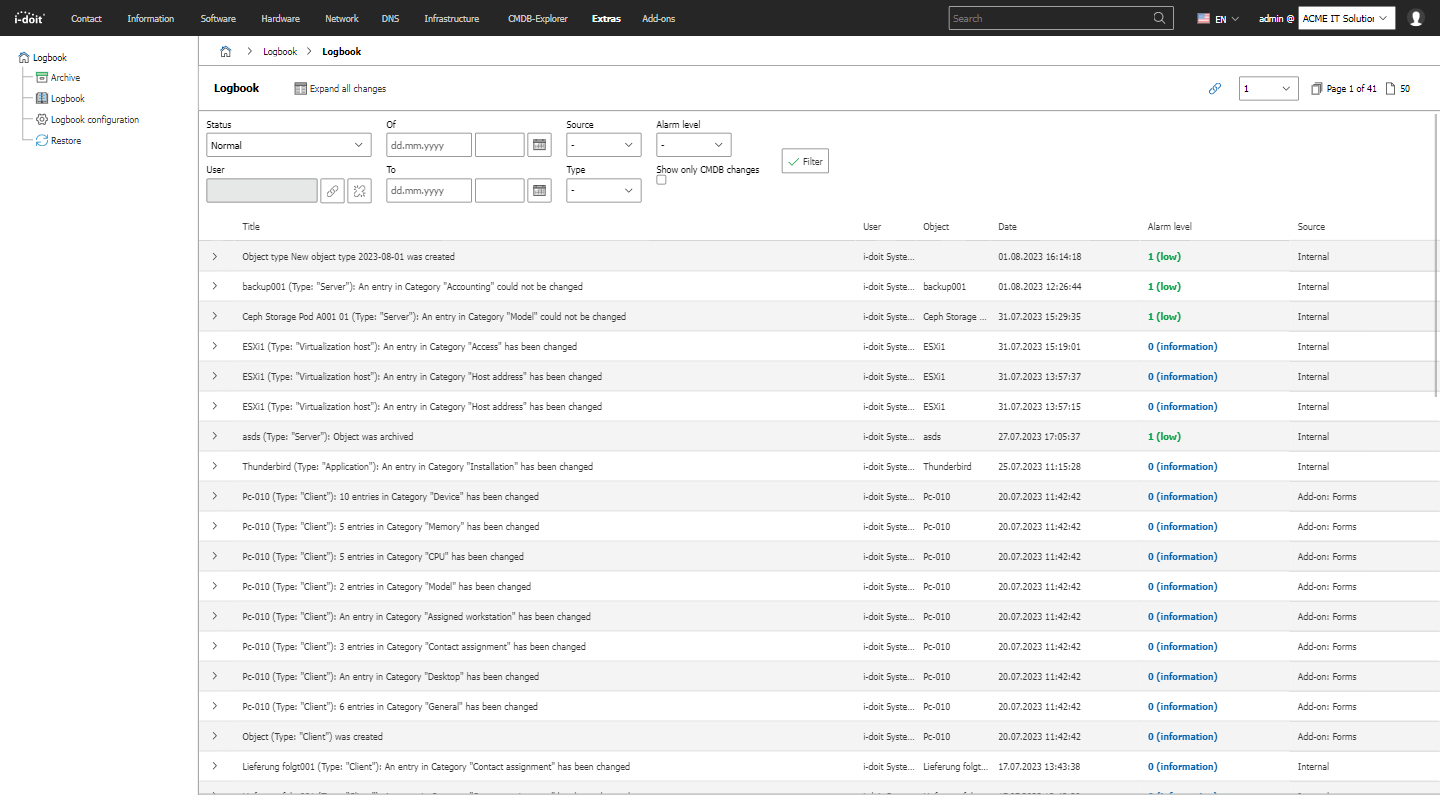Expand the 'New object type 2023-08-01' row

point(214,257)
